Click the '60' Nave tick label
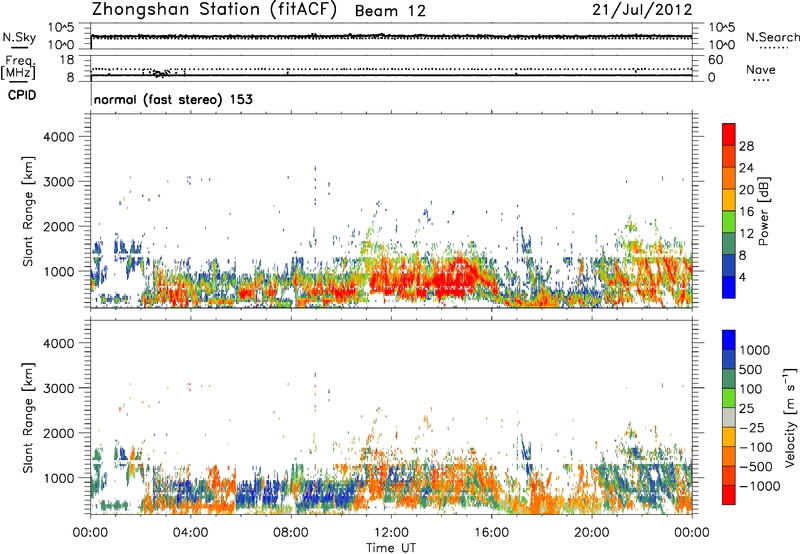This screenshot has width=800, height=554. [x=715, y=60]
